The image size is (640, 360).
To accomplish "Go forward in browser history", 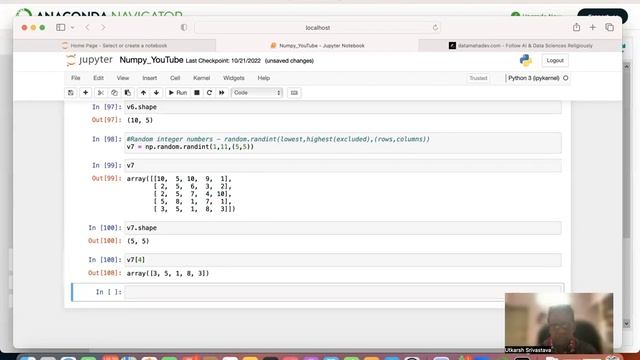I will pos(103,27).
